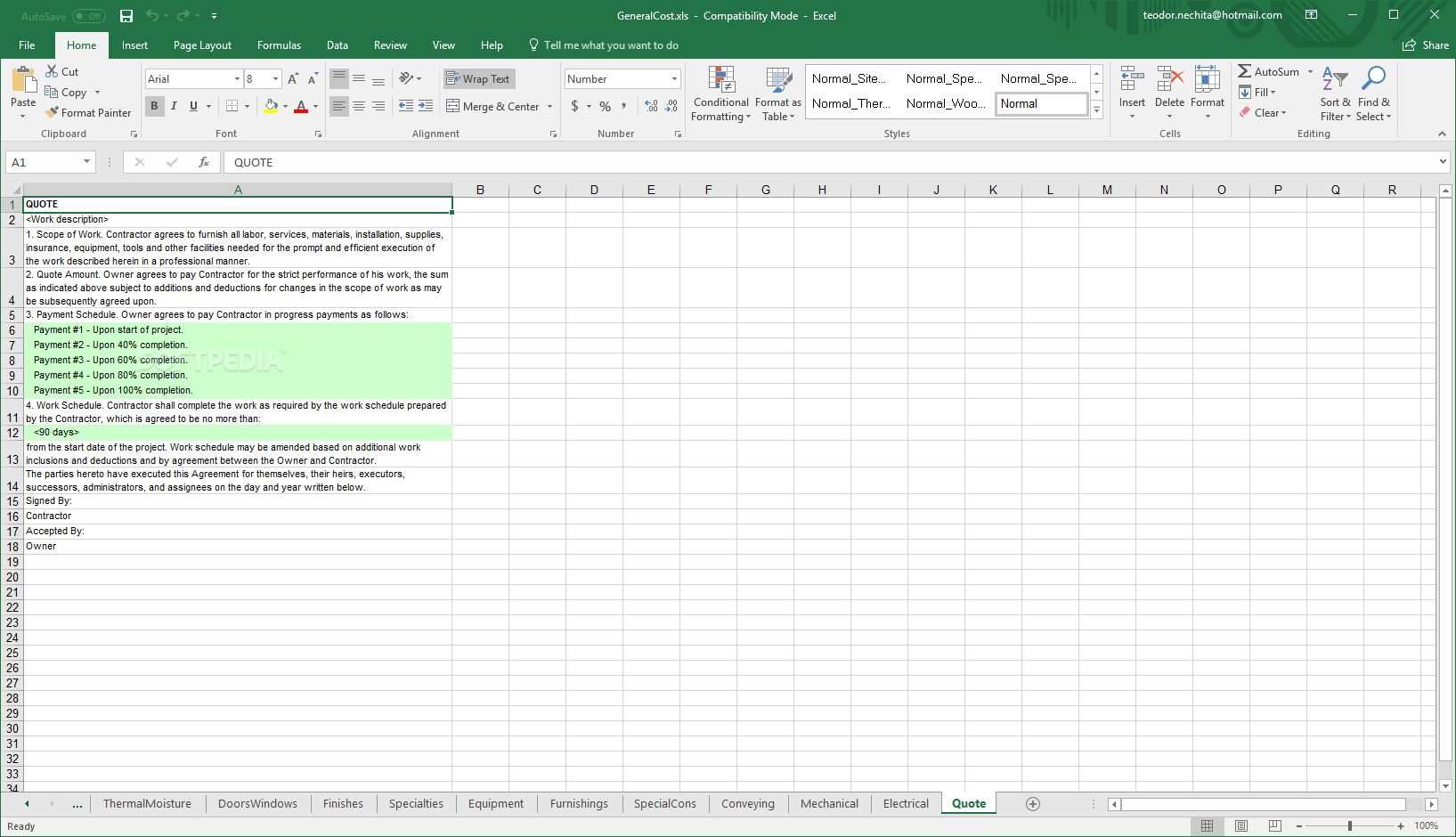Click the Format Painter brush

click(x=53, y=112)
